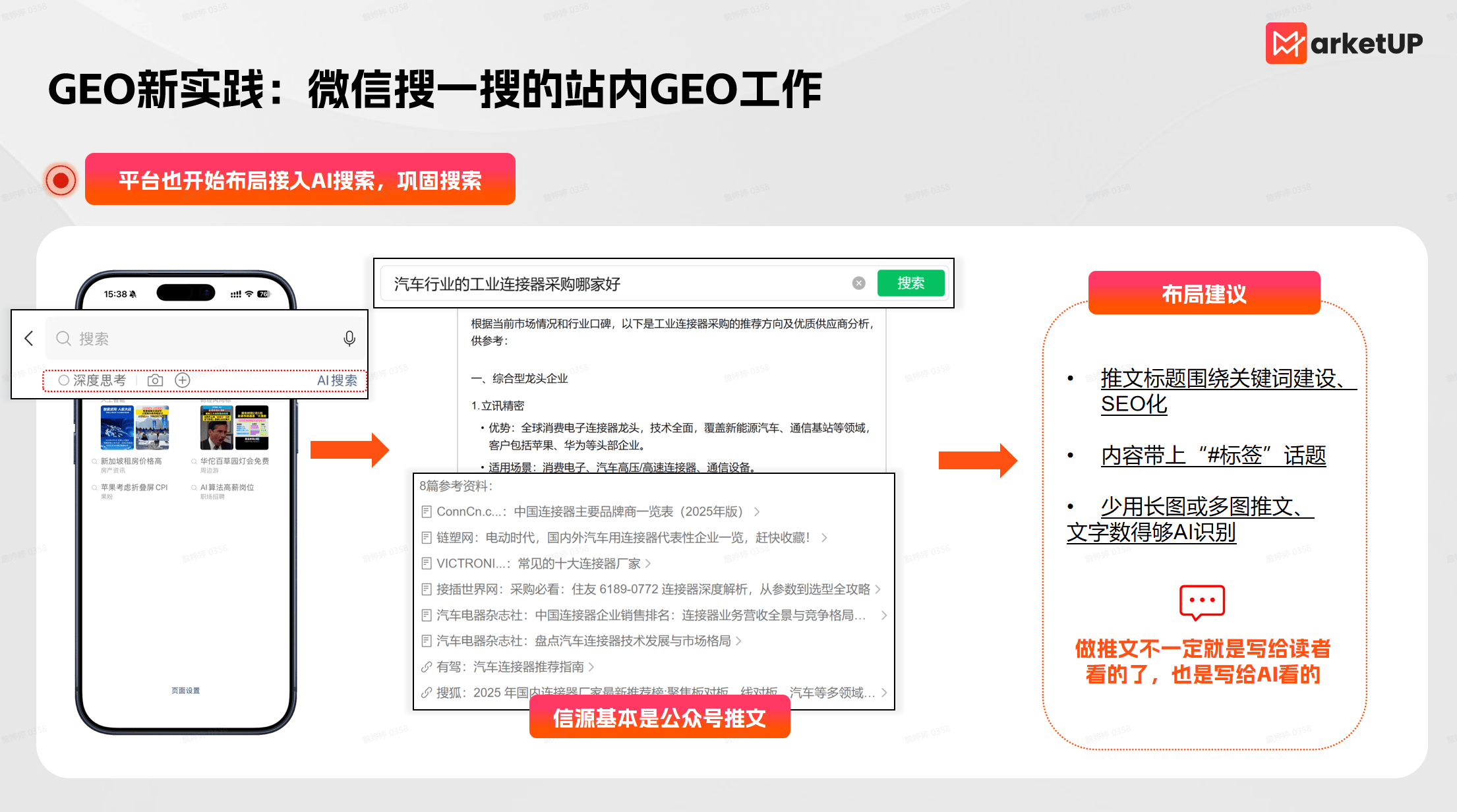Viewport: 1457px width, 812px height.
Task: Tap the microphone voice input icon
Action: (349, 339)
